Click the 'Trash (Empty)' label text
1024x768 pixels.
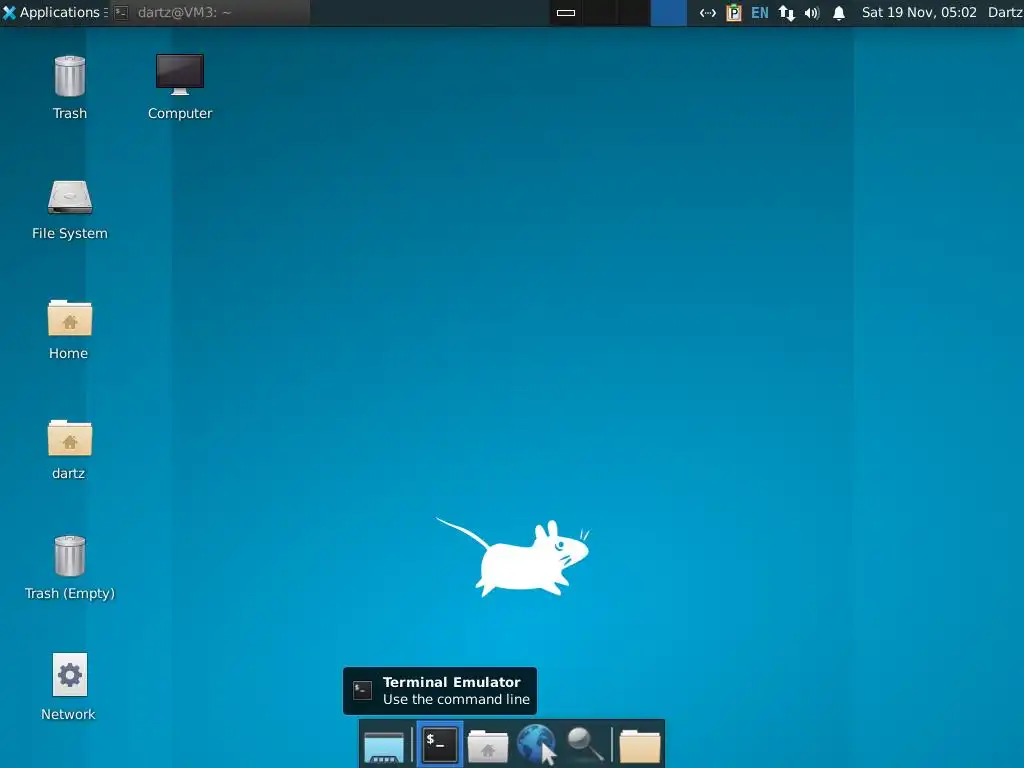(70, 593)
